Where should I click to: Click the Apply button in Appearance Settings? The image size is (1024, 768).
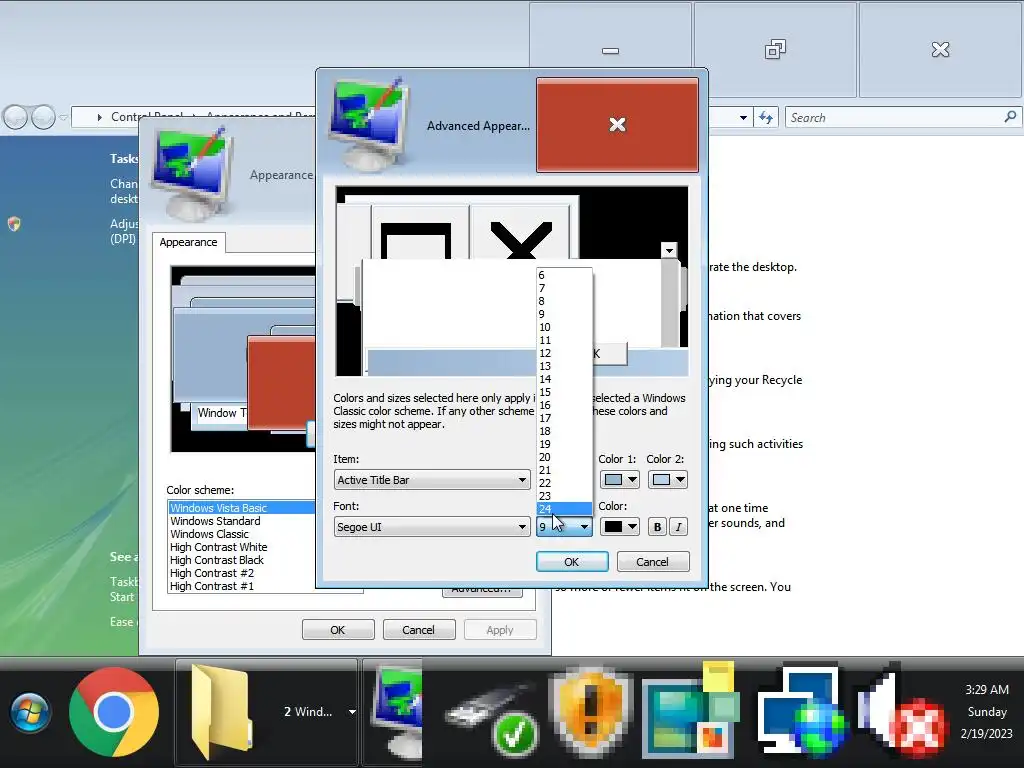coord(500,630)
